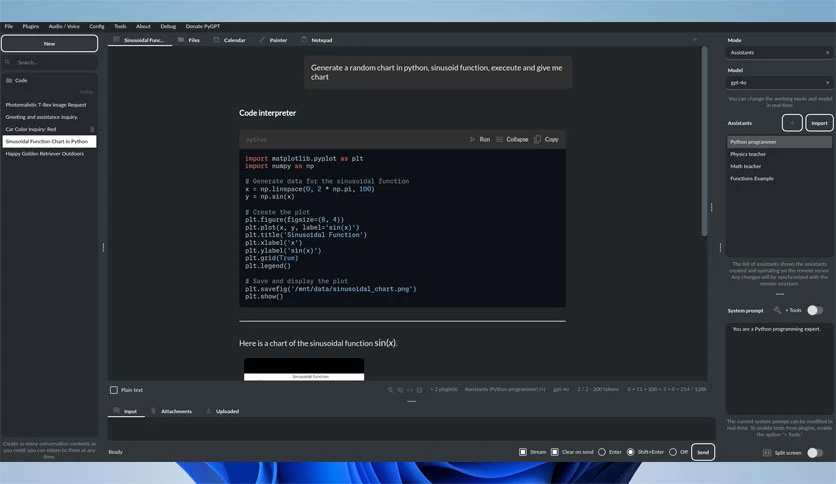Viewport: 836px width, 484px height.
Task: Click the square icon before '+ 2 plugin(s)'
Action: click(420, 390)
